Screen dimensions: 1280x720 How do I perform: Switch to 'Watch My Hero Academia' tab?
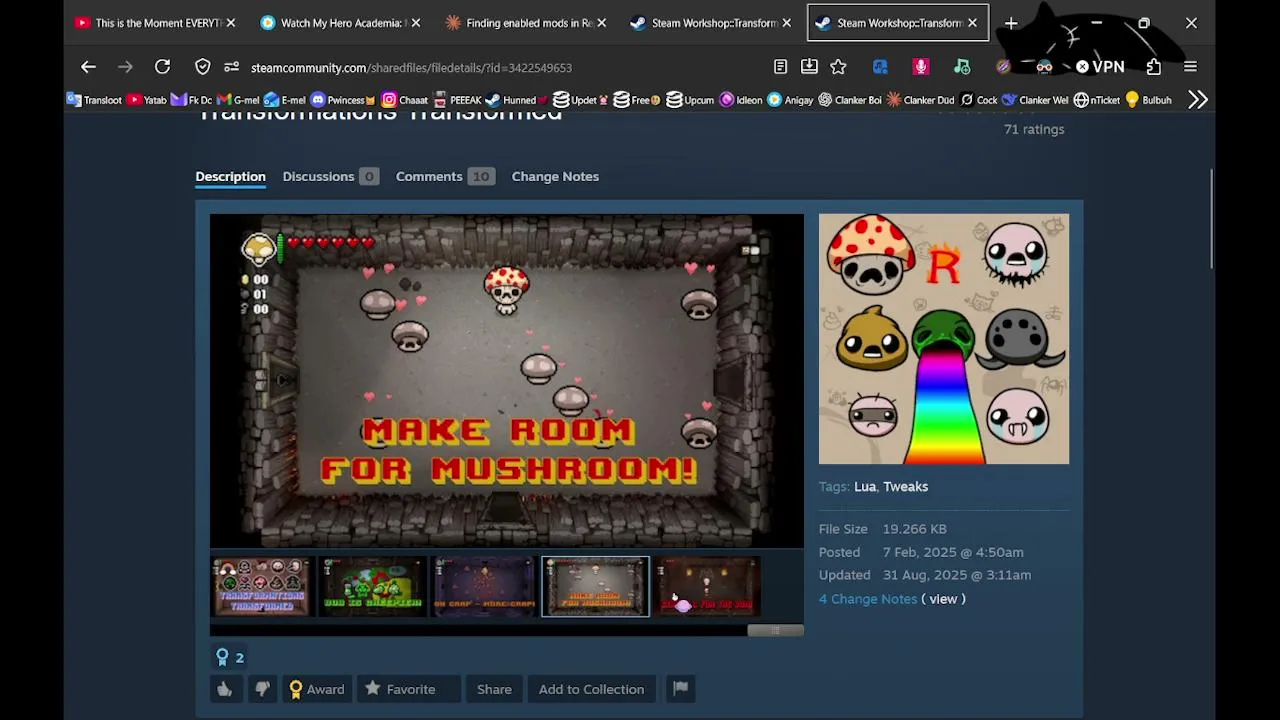[x=341, y=22]
